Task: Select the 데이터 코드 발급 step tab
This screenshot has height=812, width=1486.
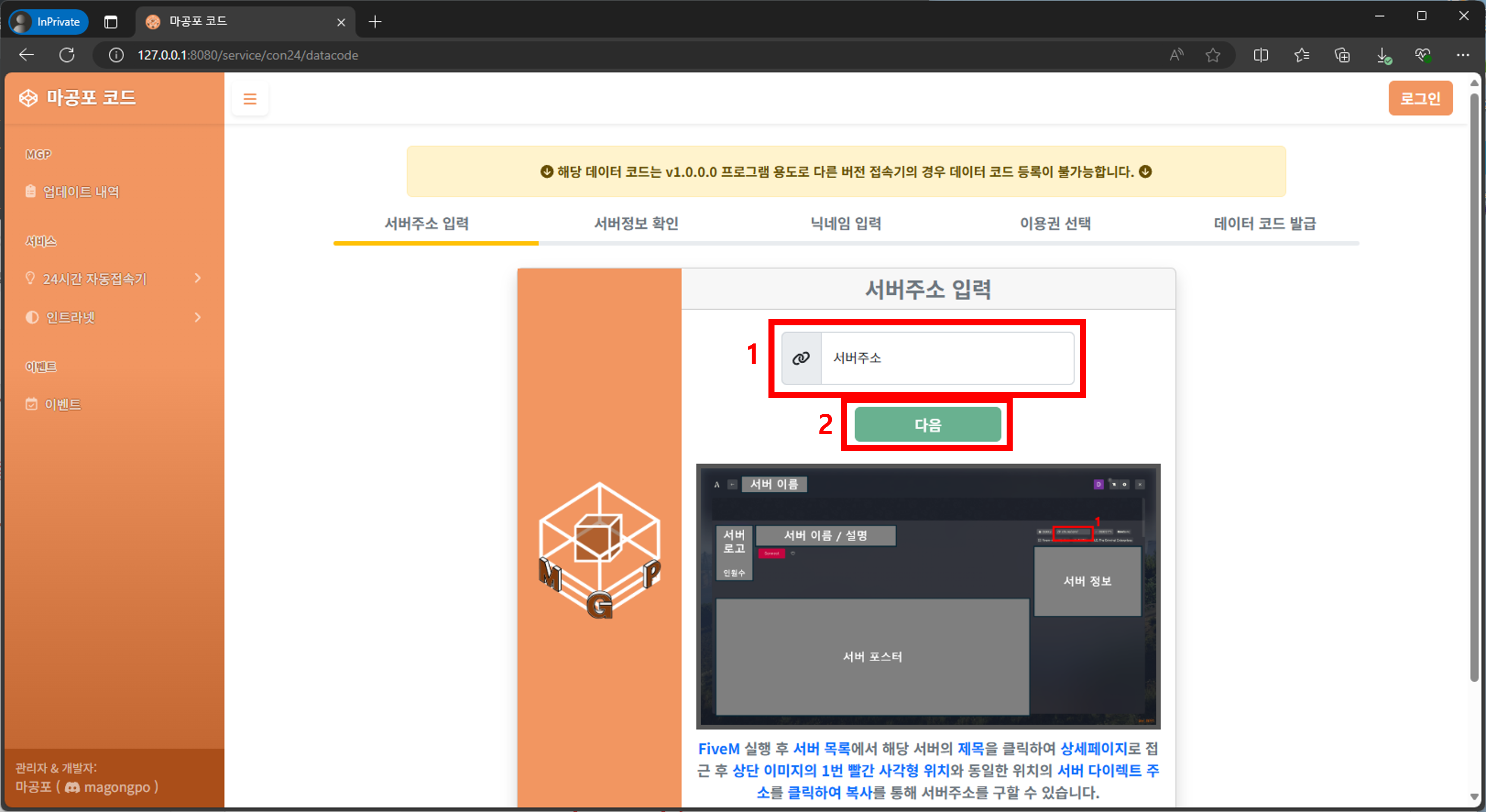Action: click(x=1265, y=223)
